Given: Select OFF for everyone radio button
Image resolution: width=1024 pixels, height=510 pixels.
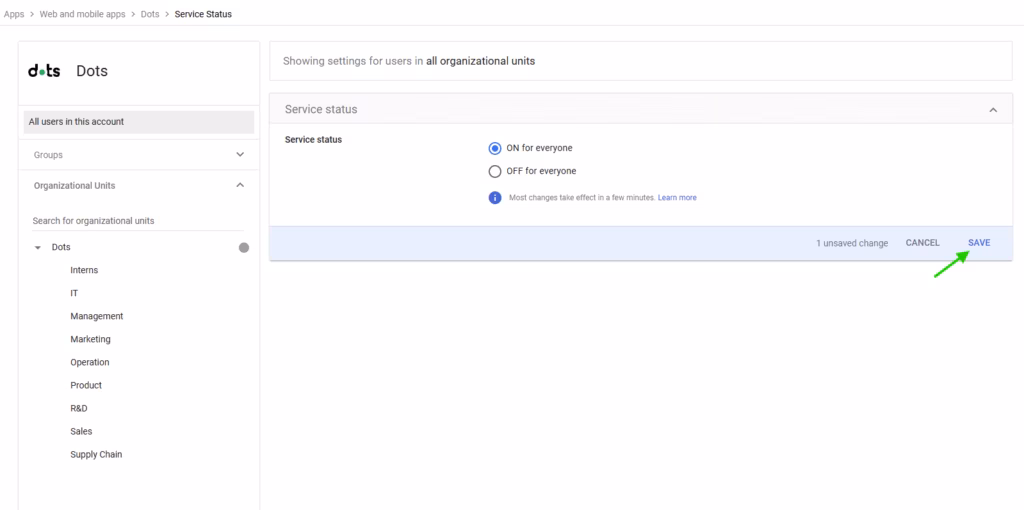Looking at the screenshot, I should click(494, 171).
